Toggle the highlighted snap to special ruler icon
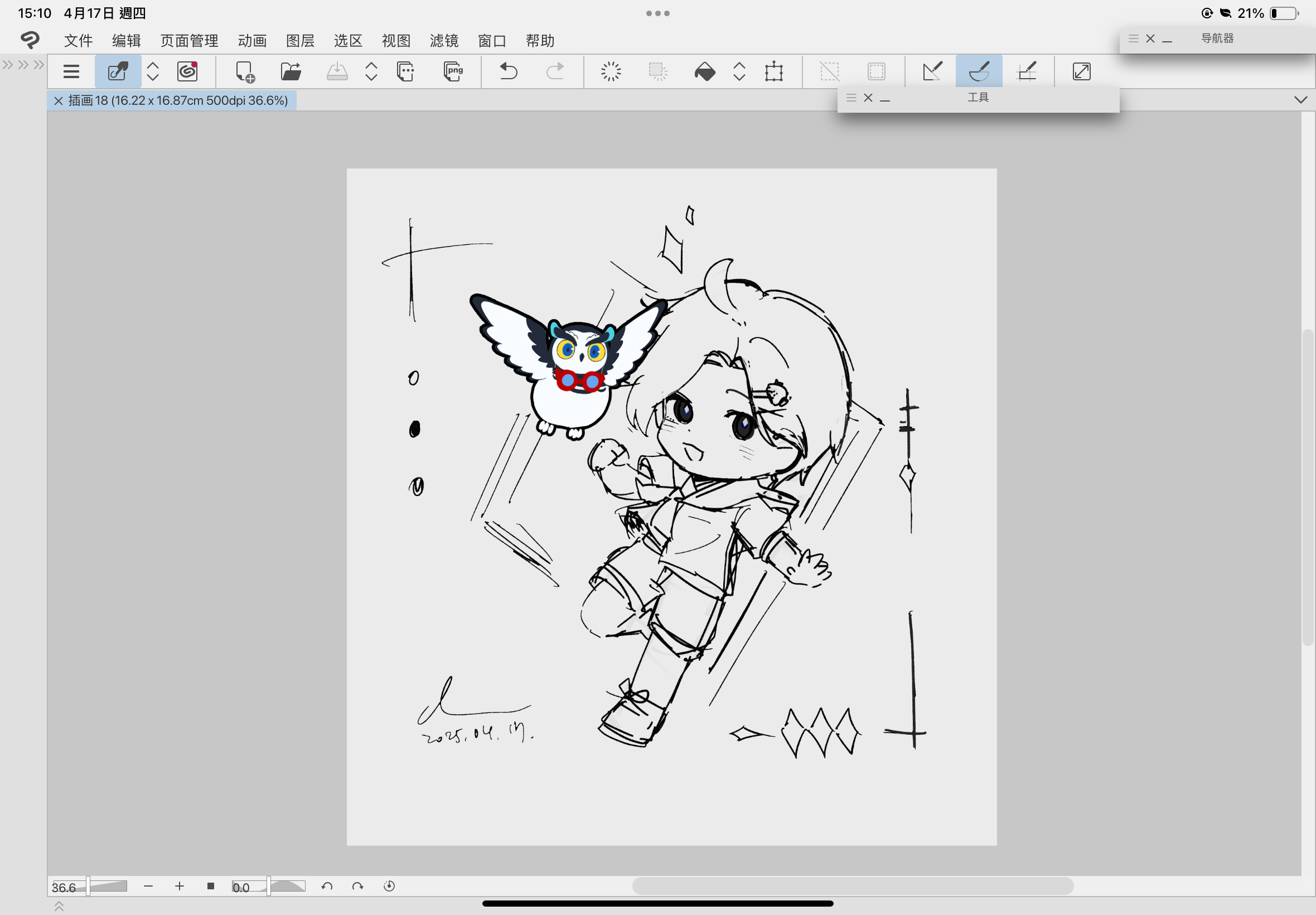The width and height of the screenshot is (1316, 915). click(979, 71)
